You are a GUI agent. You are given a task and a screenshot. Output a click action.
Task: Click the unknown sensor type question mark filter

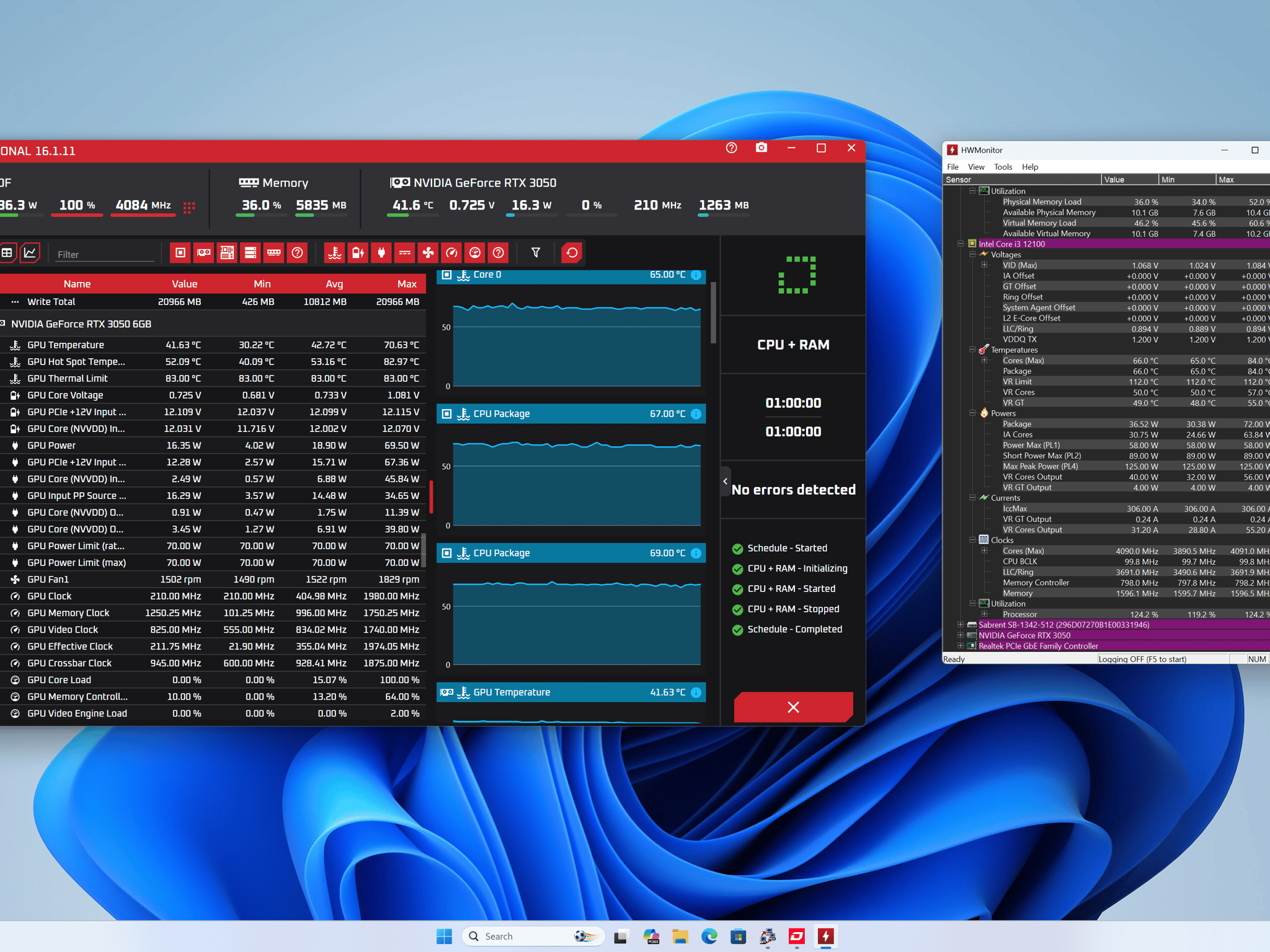[499, 253]
